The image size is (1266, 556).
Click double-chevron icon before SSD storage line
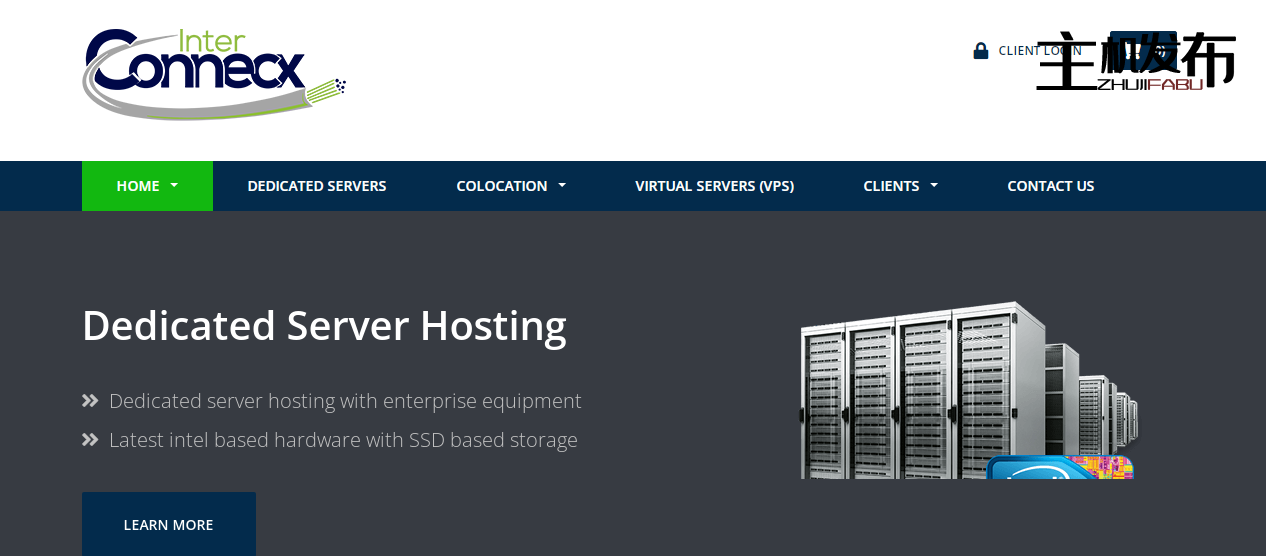[90, 440]
